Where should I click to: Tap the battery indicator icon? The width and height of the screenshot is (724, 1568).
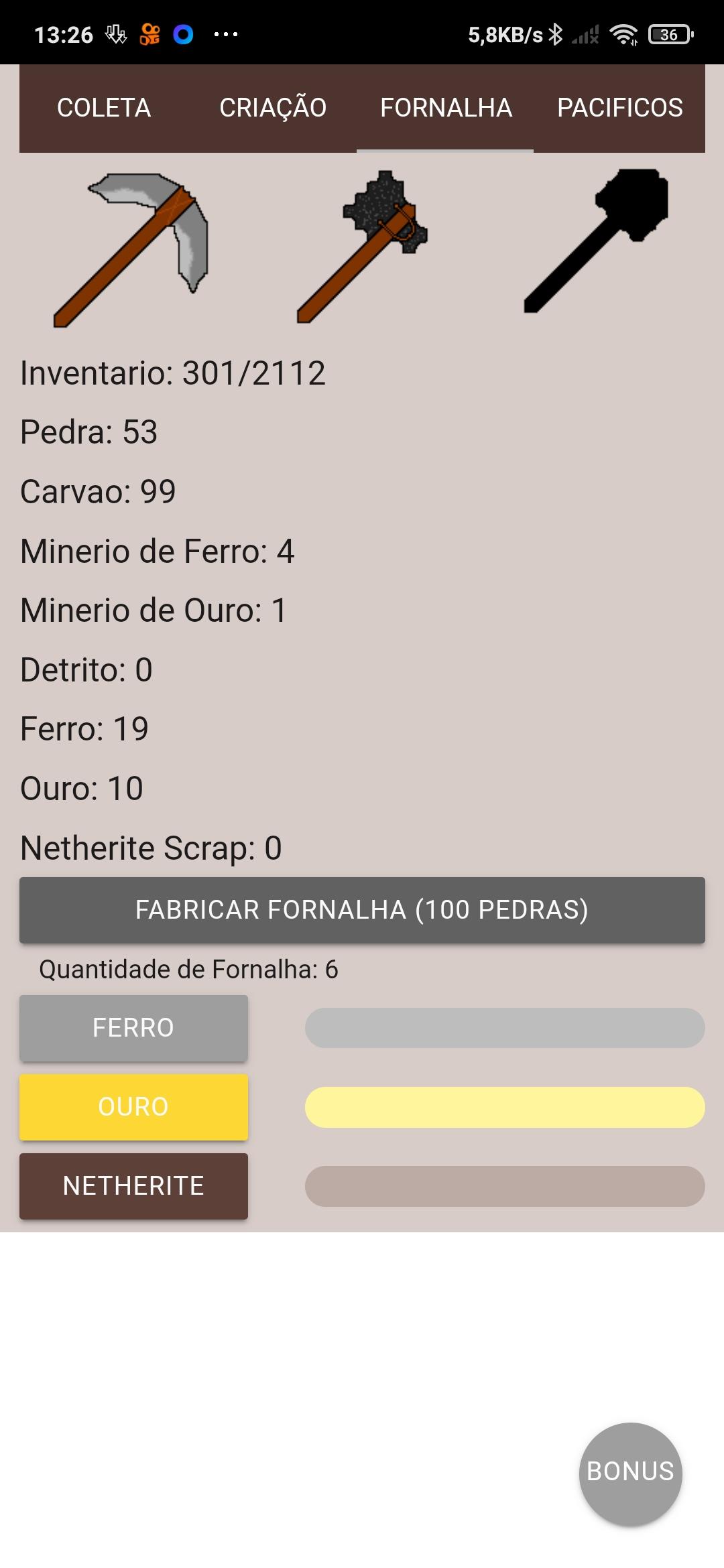click(670, 35)
